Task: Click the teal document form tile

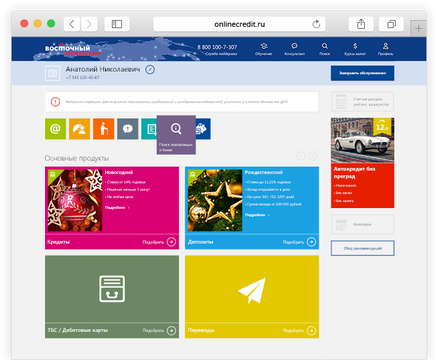Action: (149, 129)
